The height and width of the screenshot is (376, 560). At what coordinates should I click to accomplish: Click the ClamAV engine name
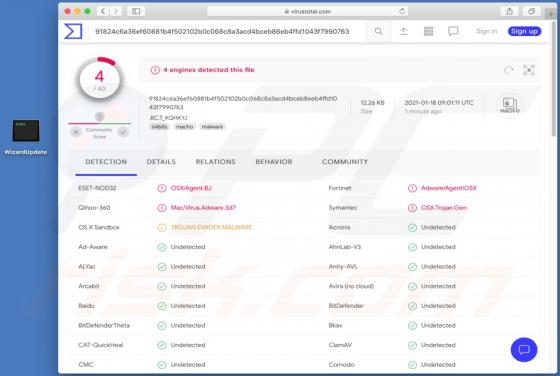pyautogui.click(x=340, y=345)
